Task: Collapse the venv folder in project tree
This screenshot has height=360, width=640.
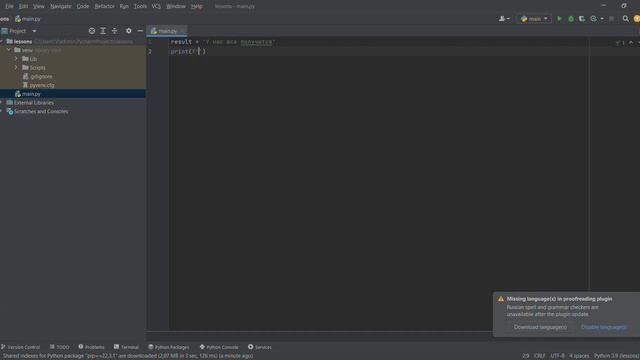Action: pos(9,50)
